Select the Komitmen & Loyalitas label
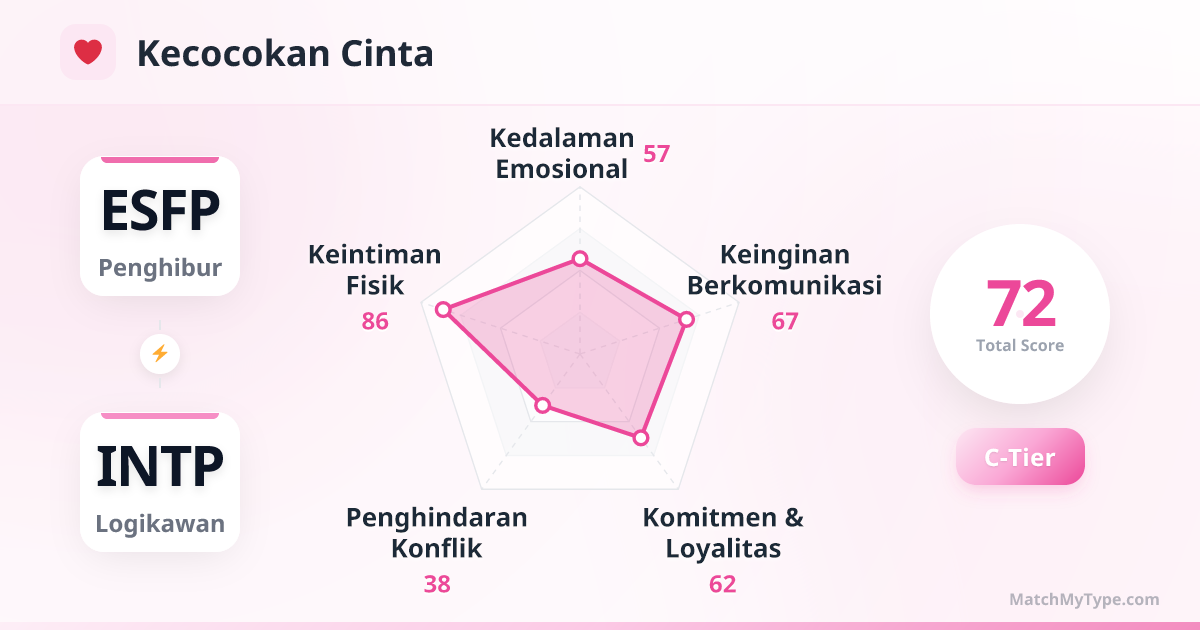This screenshot has width=1200, height=630. 723,533
